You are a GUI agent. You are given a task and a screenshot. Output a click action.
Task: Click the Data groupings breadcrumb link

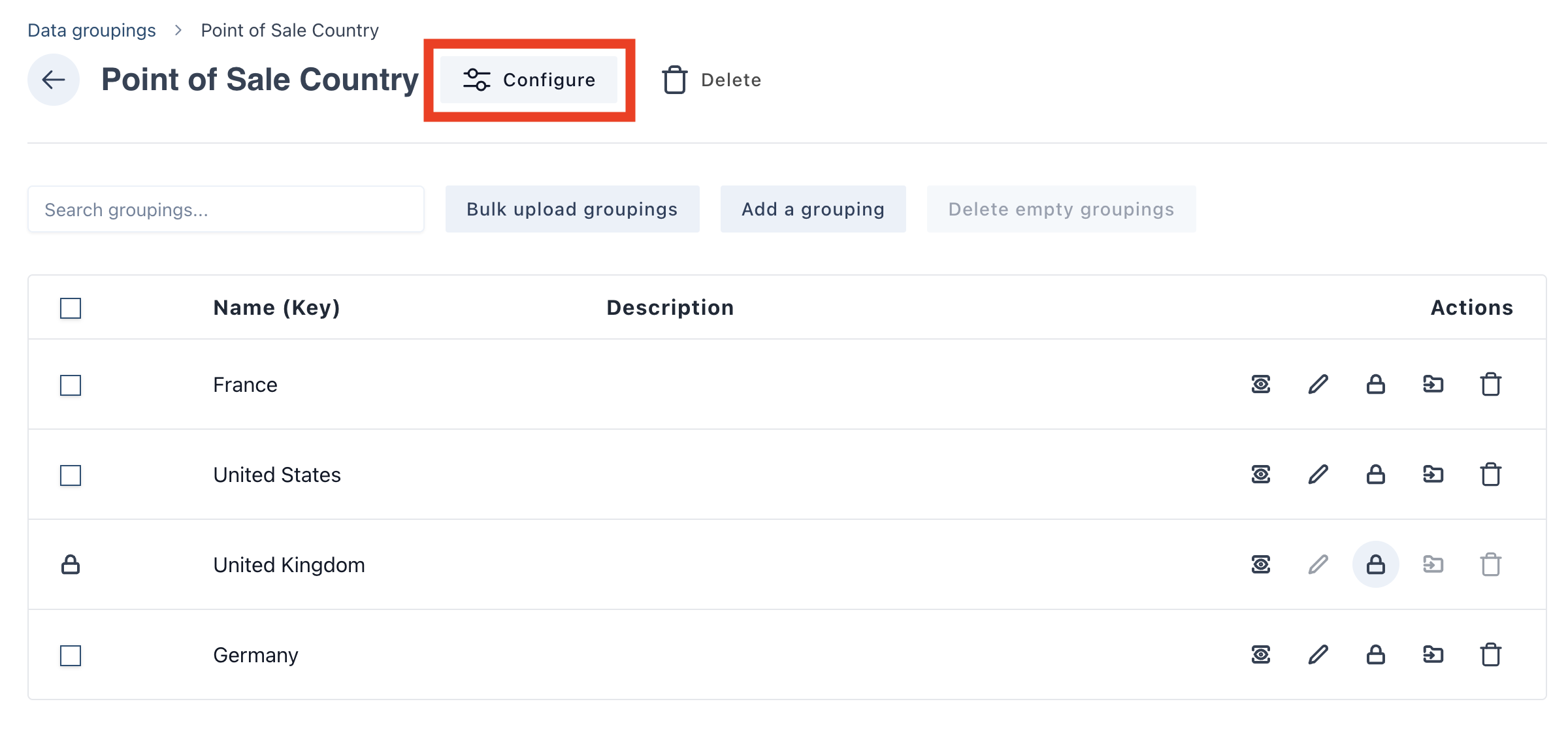click(x=91, y=31)
